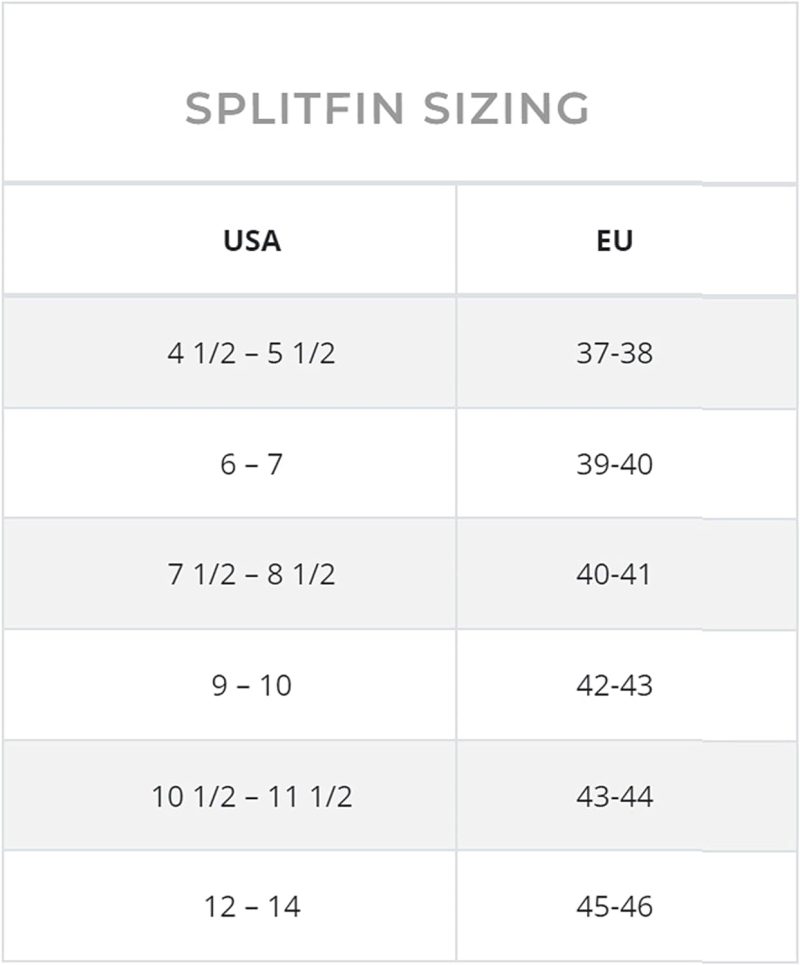Select the EU column header
Screen dimensions: 800x965
pos(614,241)
